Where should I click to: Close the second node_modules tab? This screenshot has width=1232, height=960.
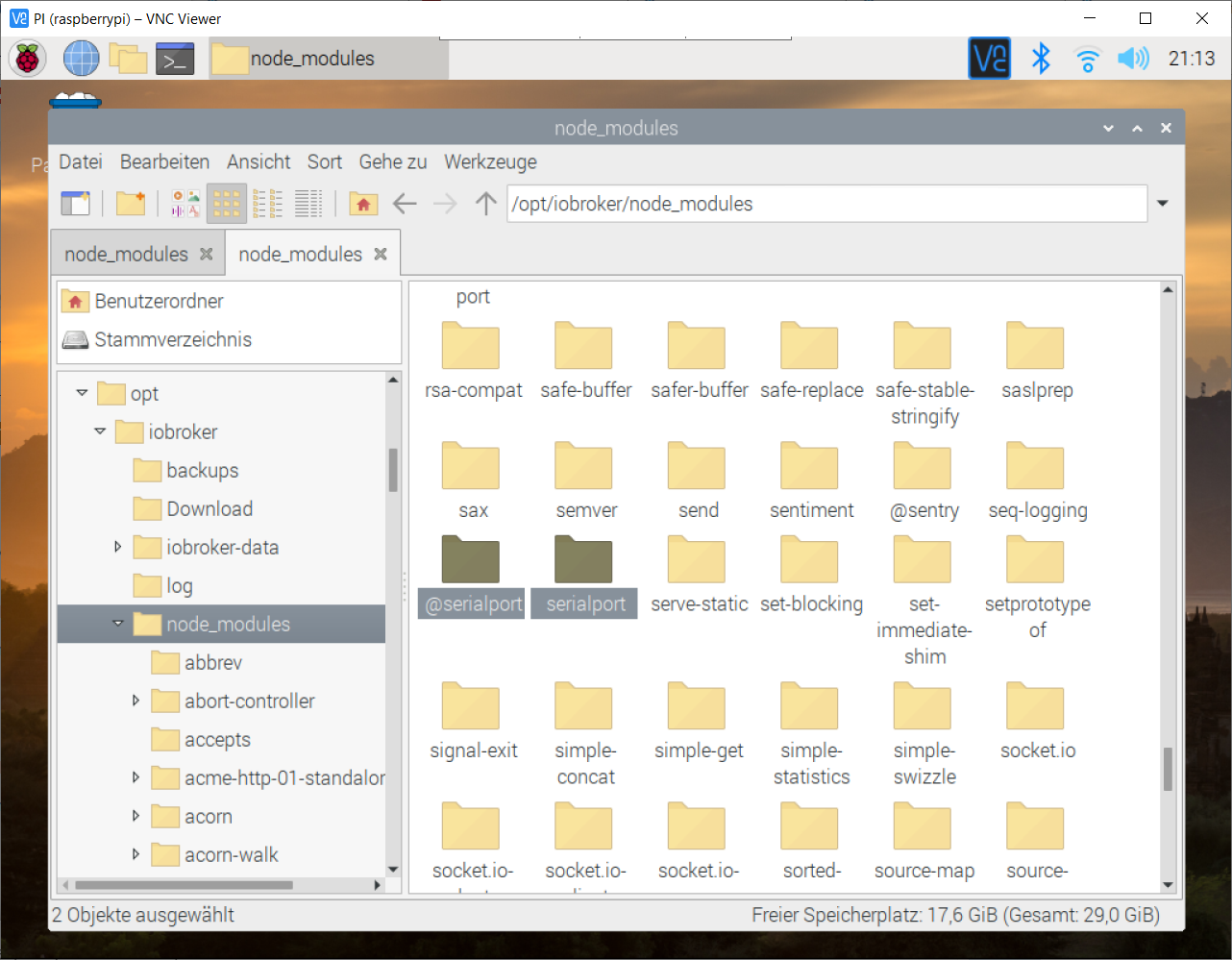pyautogui.click(x=381, y=254)
